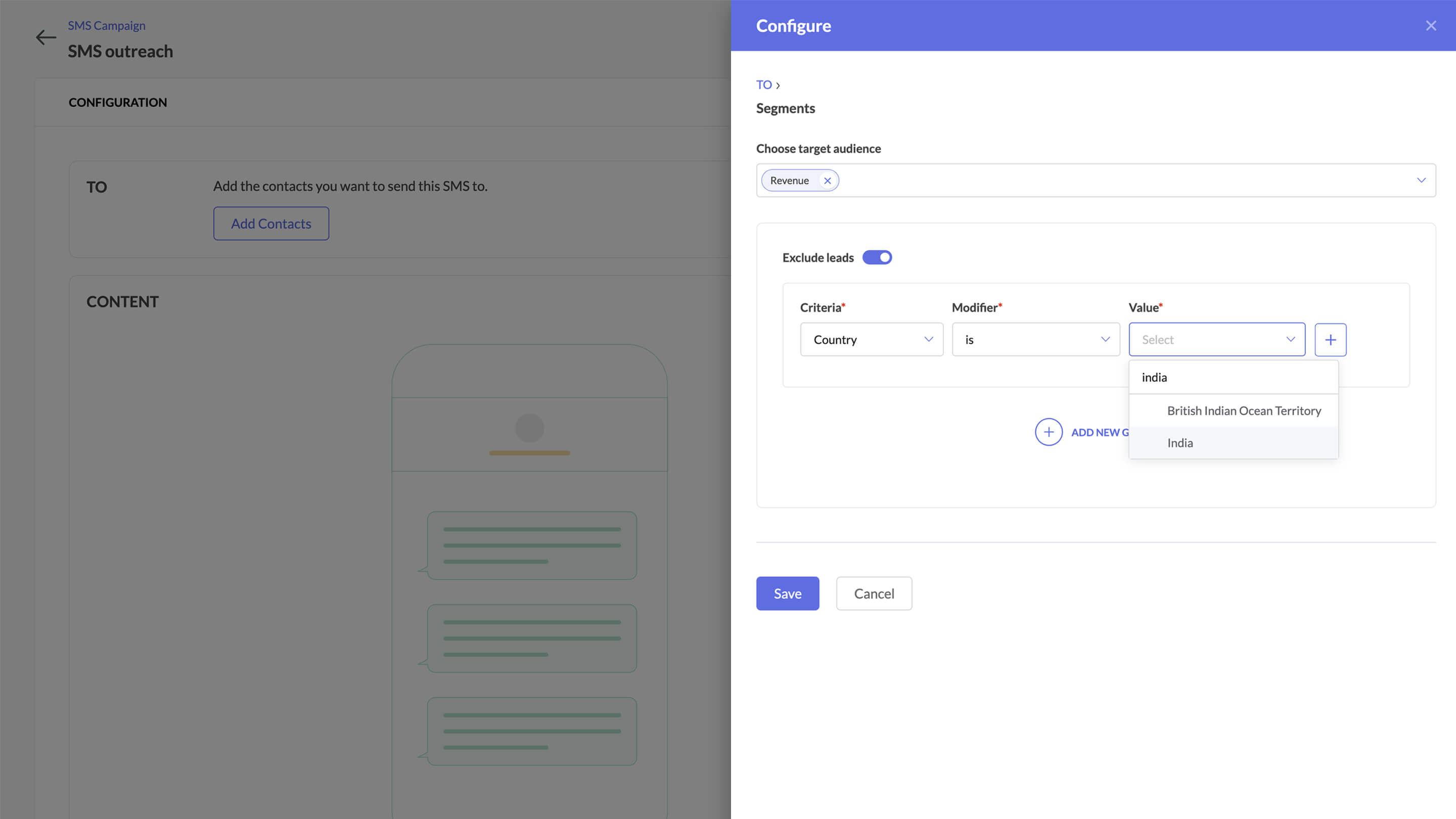
Task: Click the back arrow beside SMS outreach
Action: pyautogui.click(x=46, y=37)
